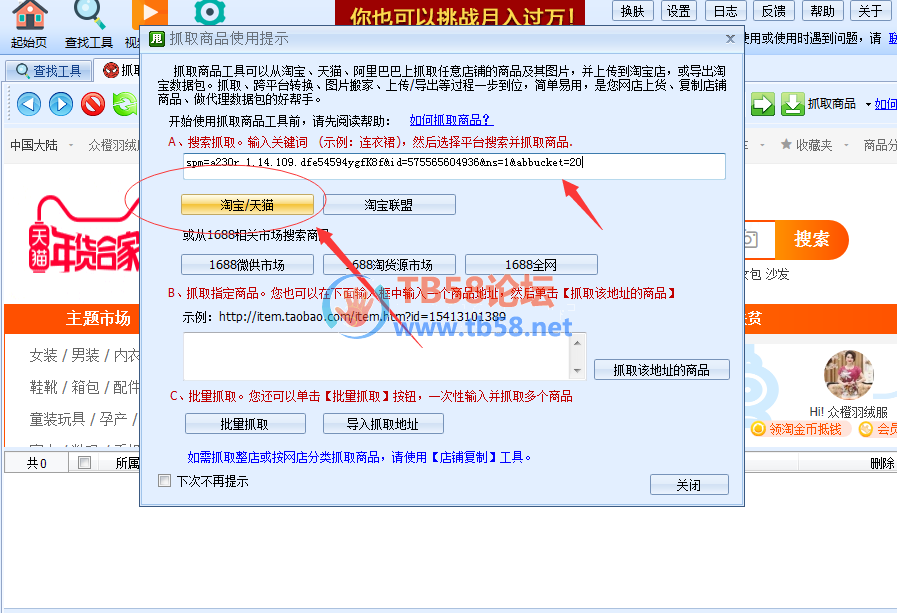Open the 换肤 menu button

click(633, 11)
